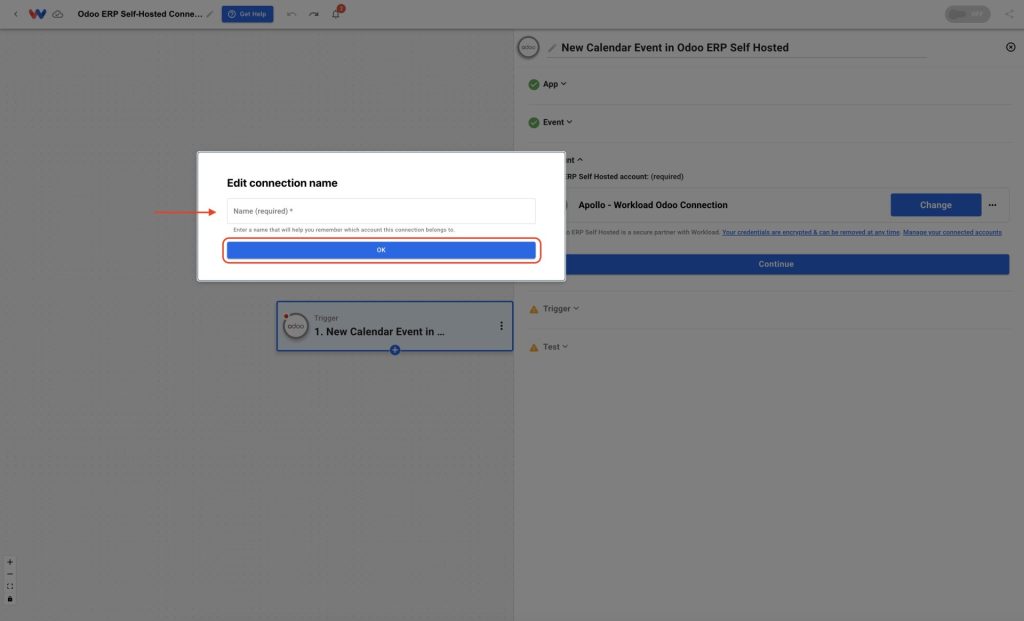Open the three-dot menu beside Change
This screenshot has width=1024, height=621.
pos(992,205)
